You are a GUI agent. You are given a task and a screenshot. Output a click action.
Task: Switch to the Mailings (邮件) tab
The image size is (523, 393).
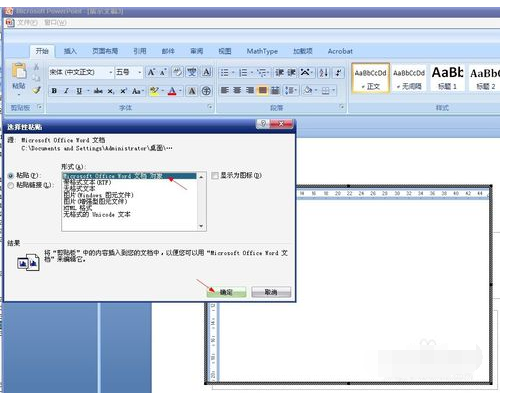click(168, 51)
